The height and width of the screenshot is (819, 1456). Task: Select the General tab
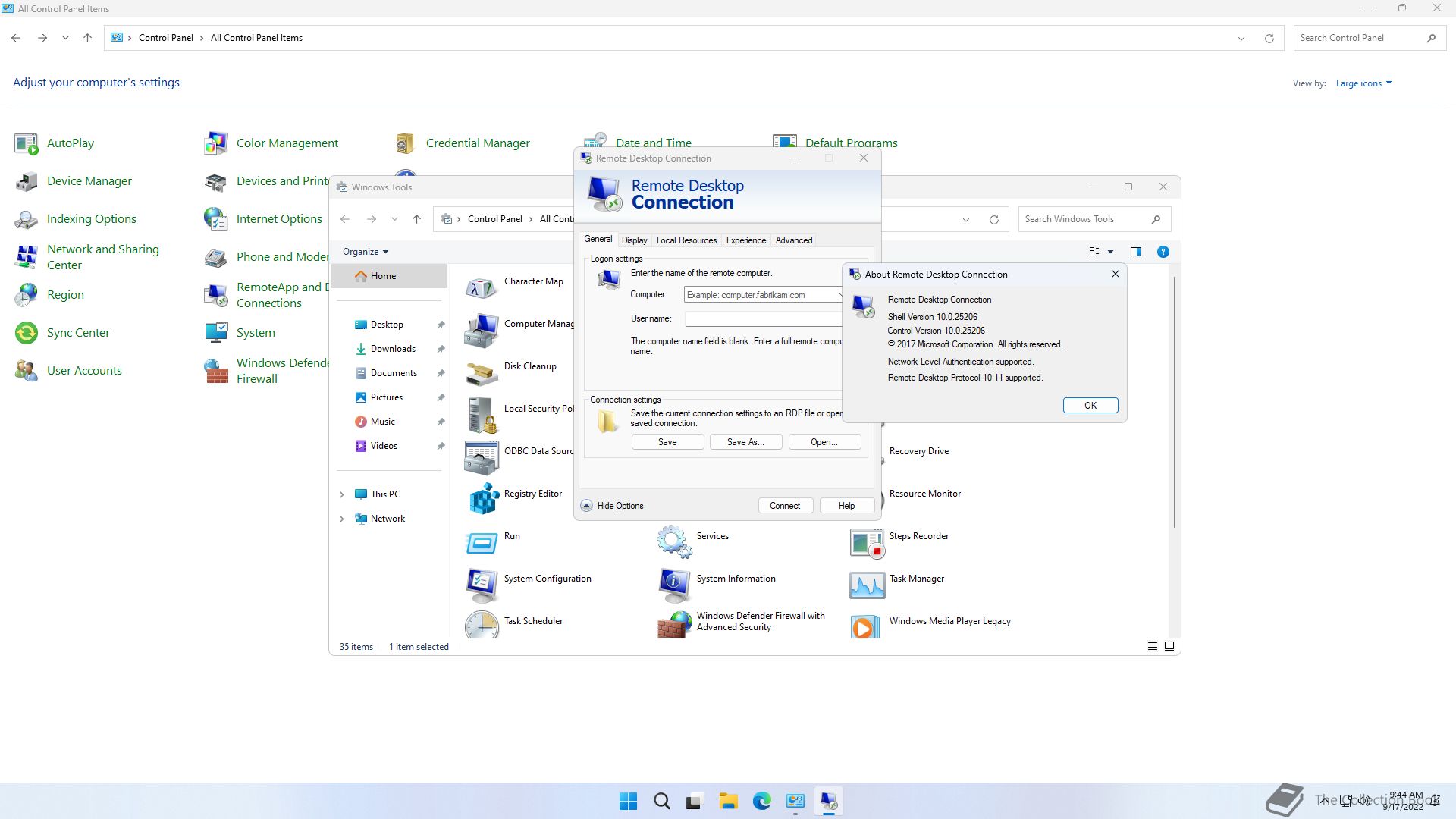598,239
